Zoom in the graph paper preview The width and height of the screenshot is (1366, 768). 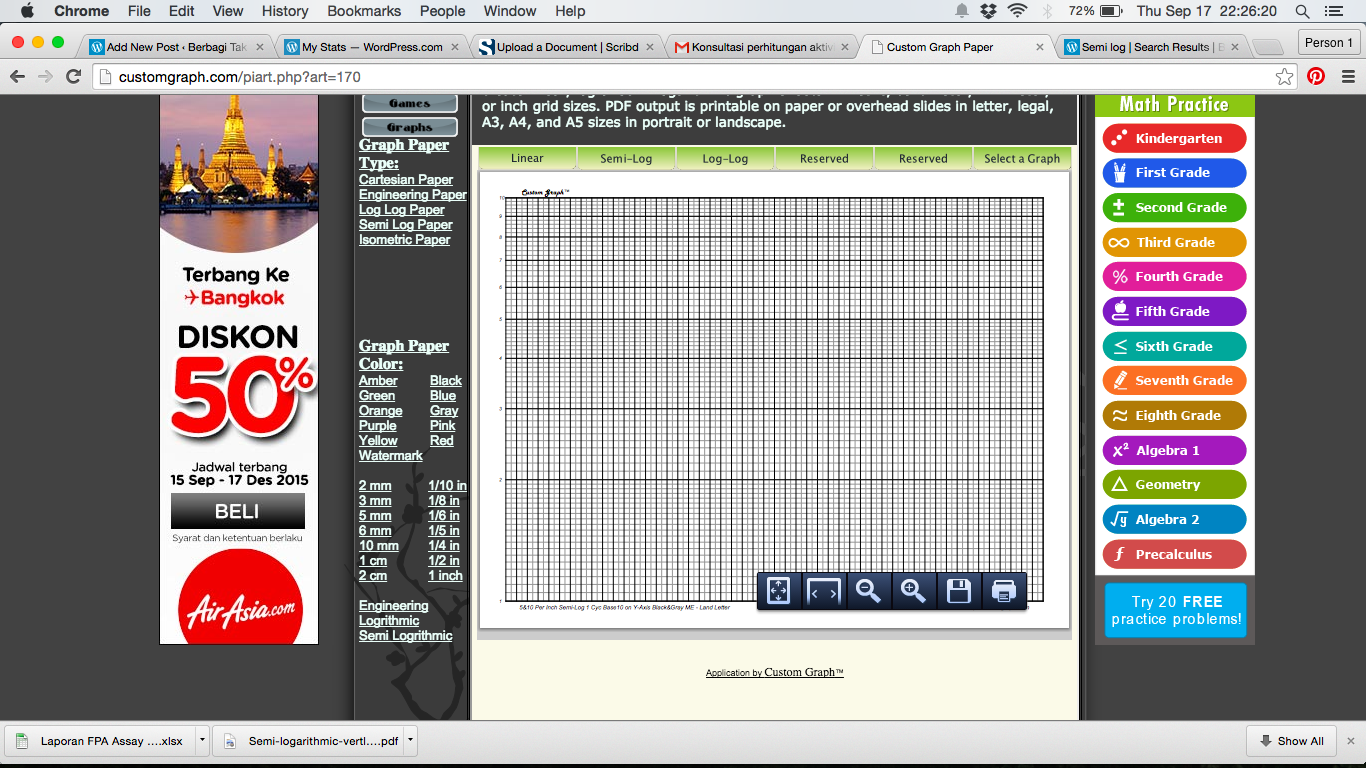pyautogui.click(x=913, y=591)
